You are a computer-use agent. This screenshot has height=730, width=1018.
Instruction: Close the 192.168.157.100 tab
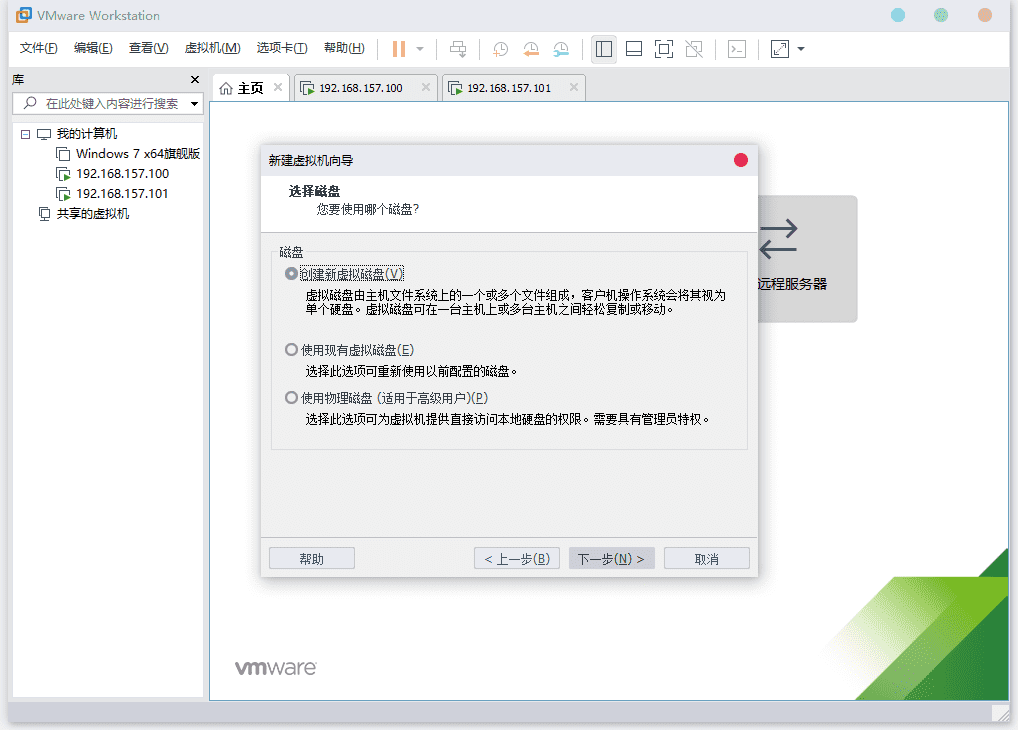click(x=426, y=87)
